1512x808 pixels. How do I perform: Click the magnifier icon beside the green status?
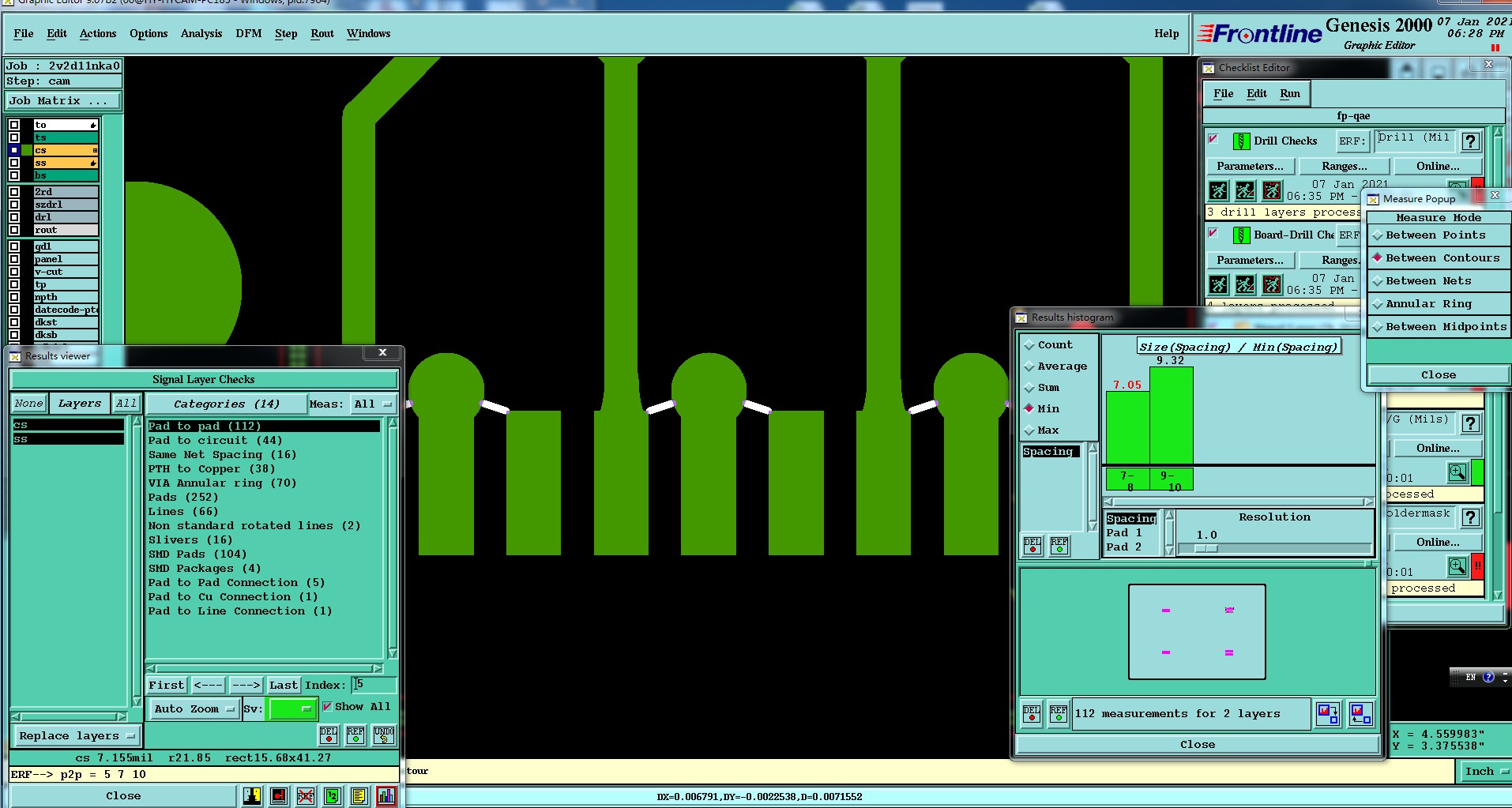pos(1457,472)
